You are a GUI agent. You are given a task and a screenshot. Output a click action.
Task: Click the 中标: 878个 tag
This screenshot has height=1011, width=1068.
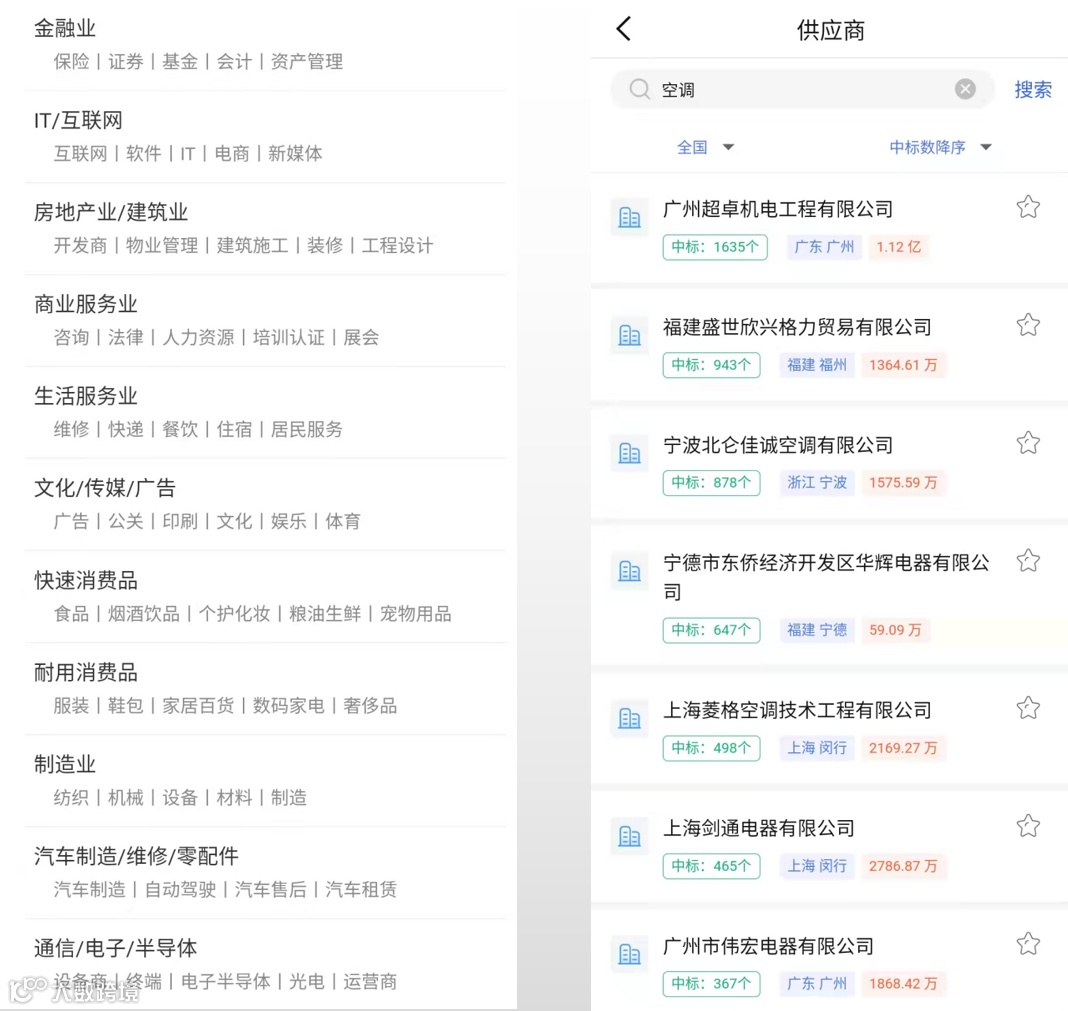pyautogui.click(x=711, y=482)
